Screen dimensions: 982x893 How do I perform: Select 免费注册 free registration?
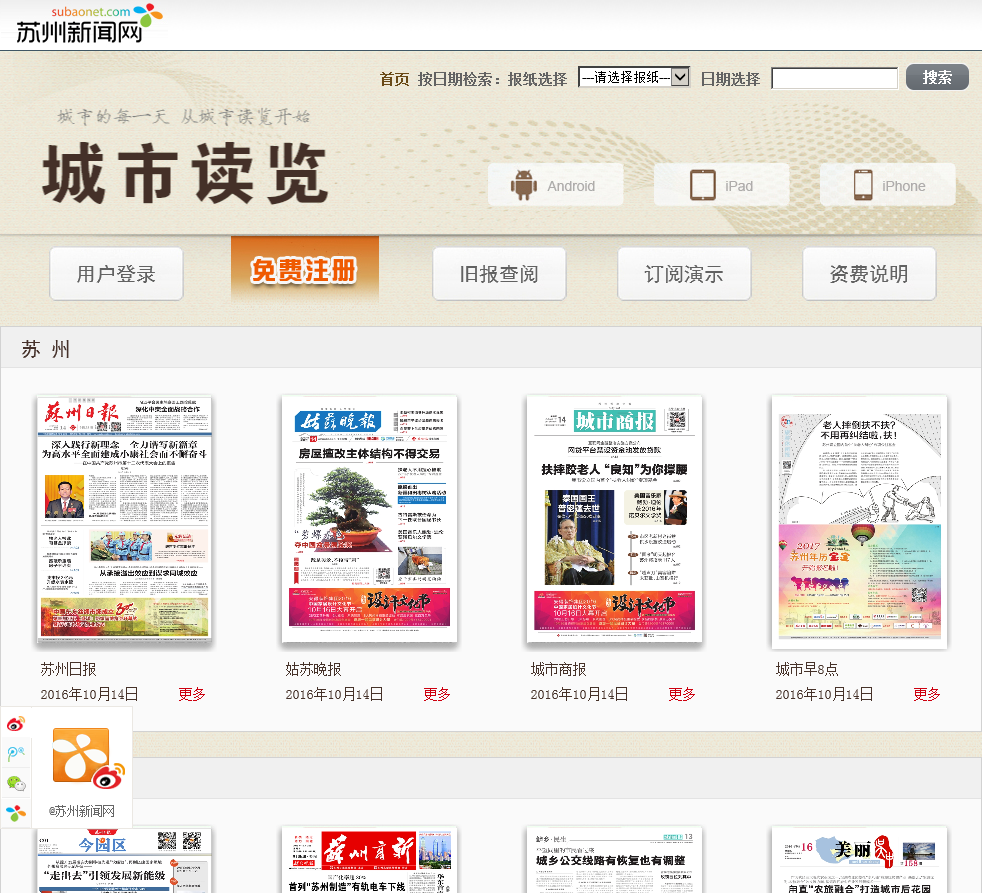coord(304,269)
